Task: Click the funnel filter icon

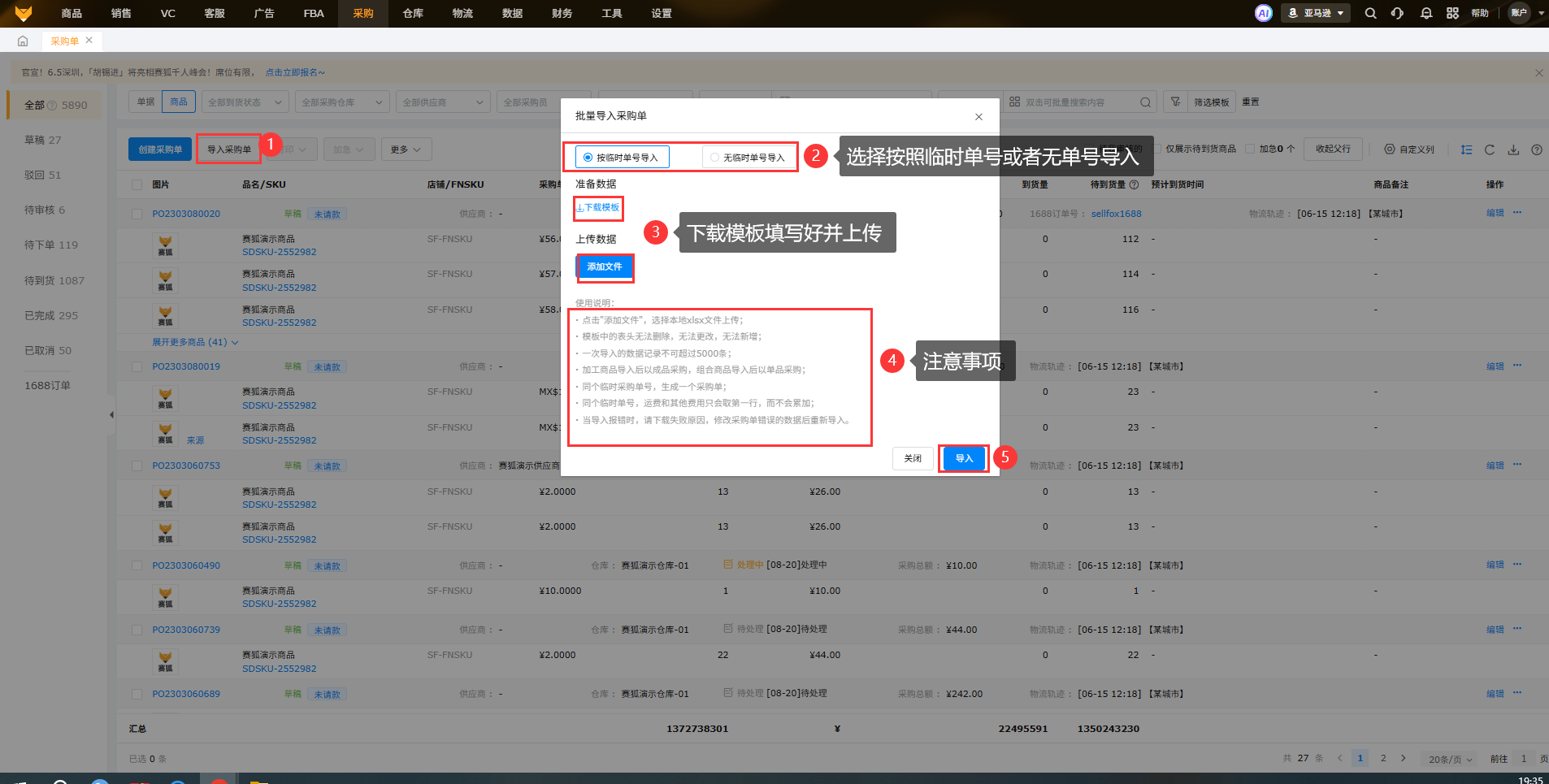Action: point(1175,102)
